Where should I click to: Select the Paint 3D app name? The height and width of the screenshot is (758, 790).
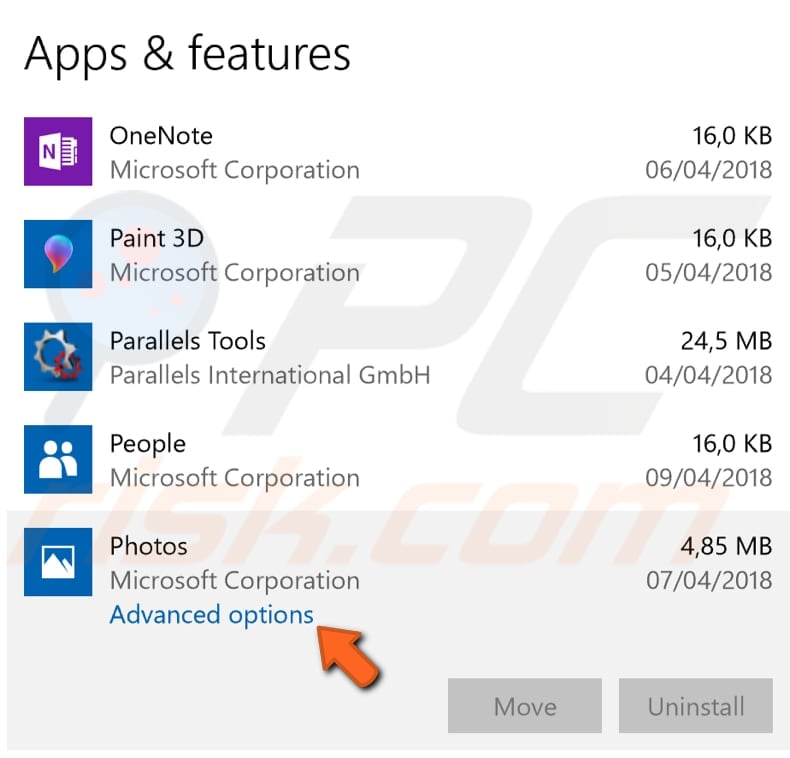point(157,238)
